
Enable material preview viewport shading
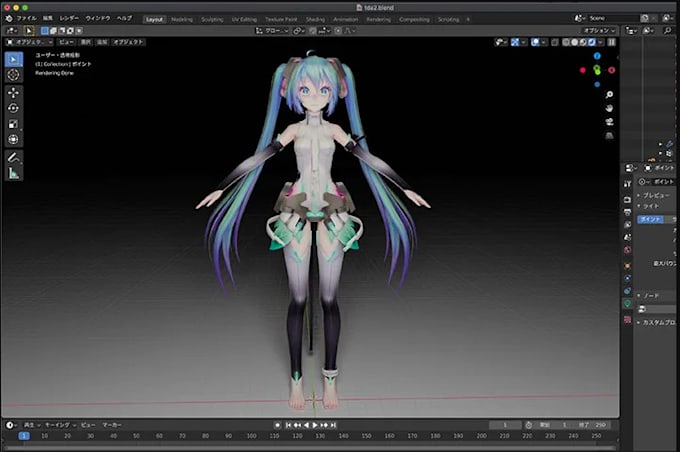coord(583,42)
